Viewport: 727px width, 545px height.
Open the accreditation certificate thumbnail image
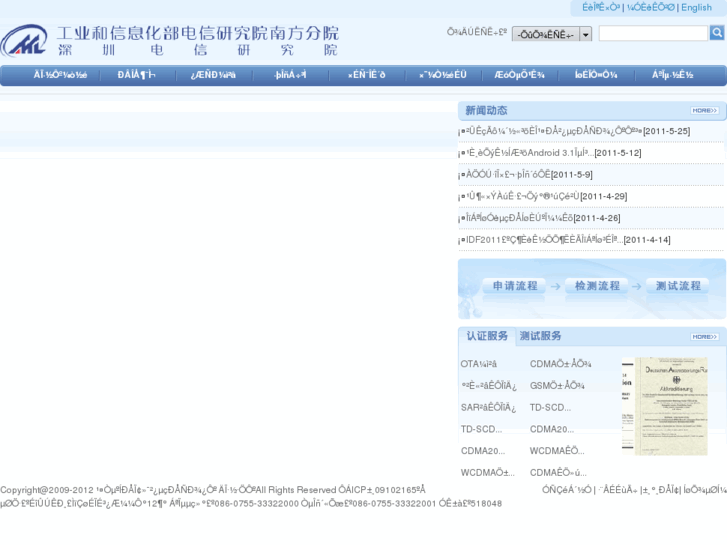(665, 406)
